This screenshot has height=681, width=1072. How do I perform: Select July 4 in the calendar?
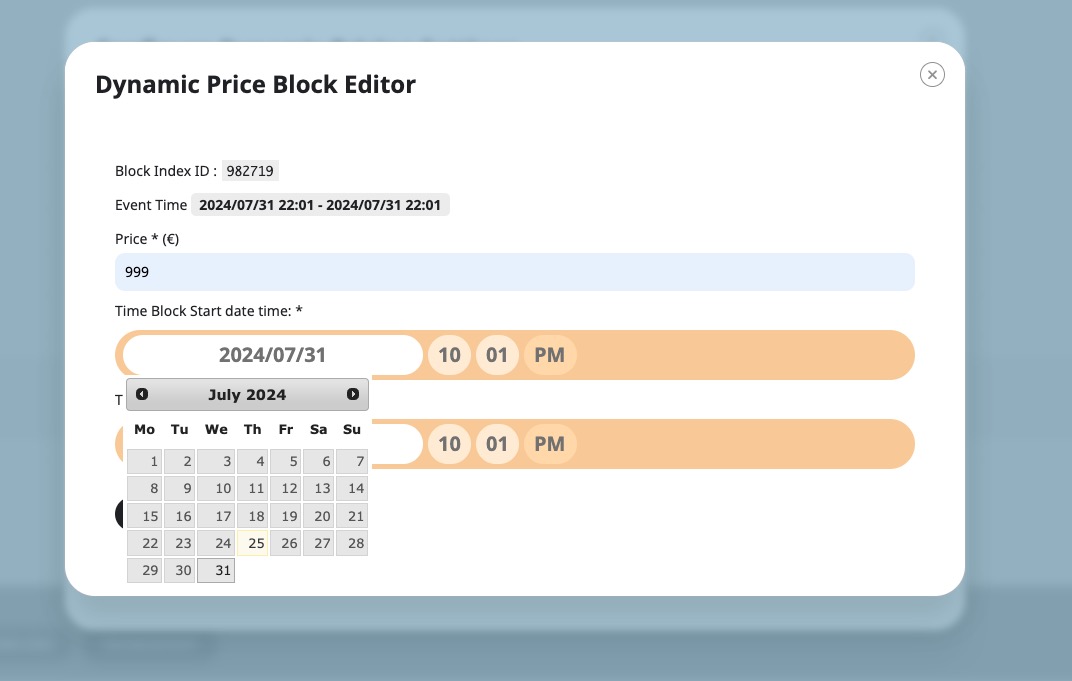(x=252, y=462)
